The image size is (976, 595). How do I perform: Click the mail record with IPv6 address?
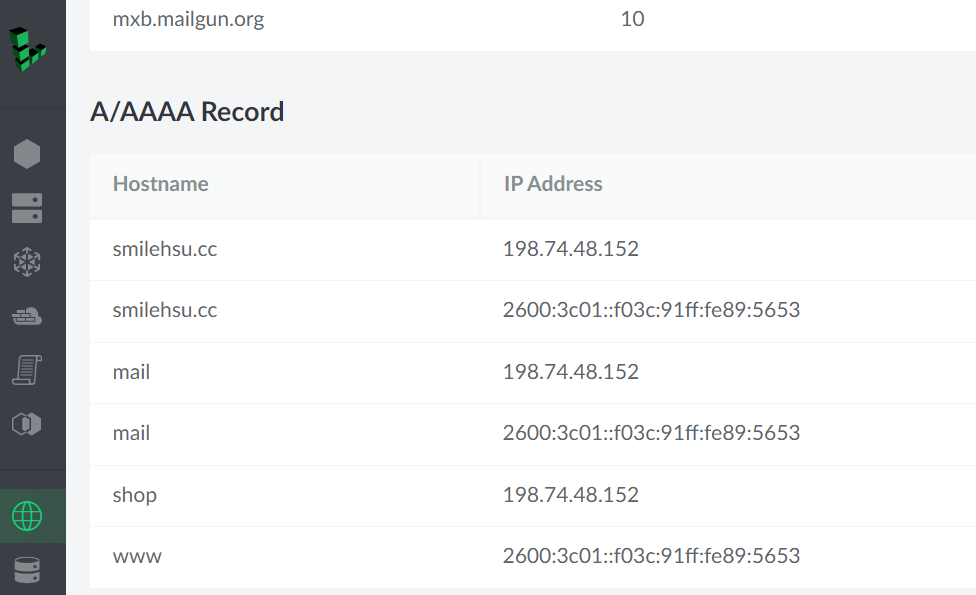132,433
